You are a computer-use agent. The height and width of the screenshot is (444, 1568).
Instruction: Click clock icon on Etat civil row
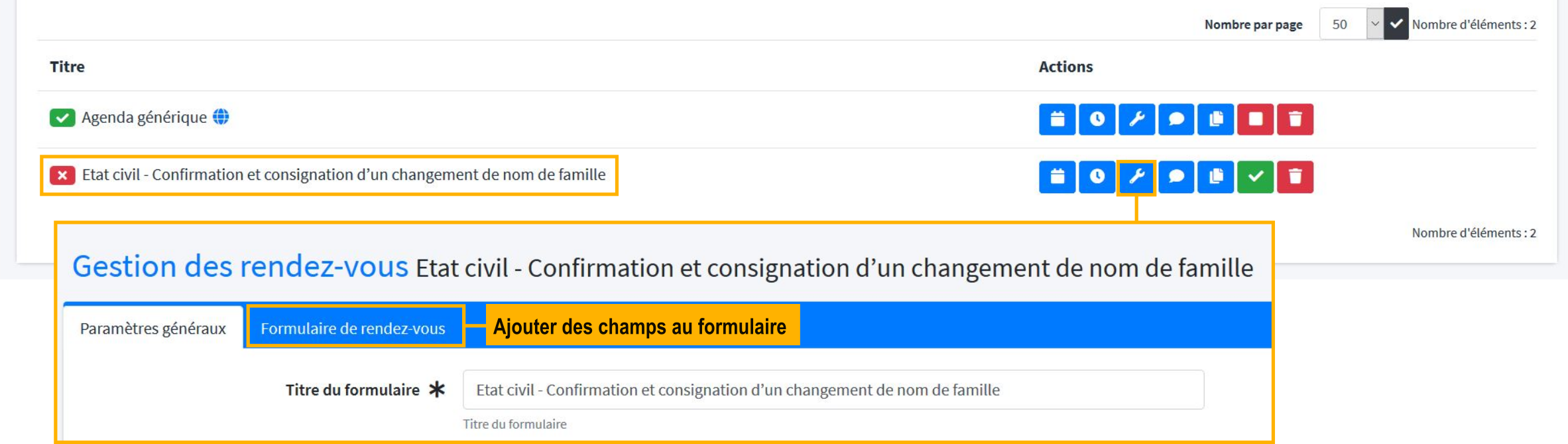point(1097,177)
